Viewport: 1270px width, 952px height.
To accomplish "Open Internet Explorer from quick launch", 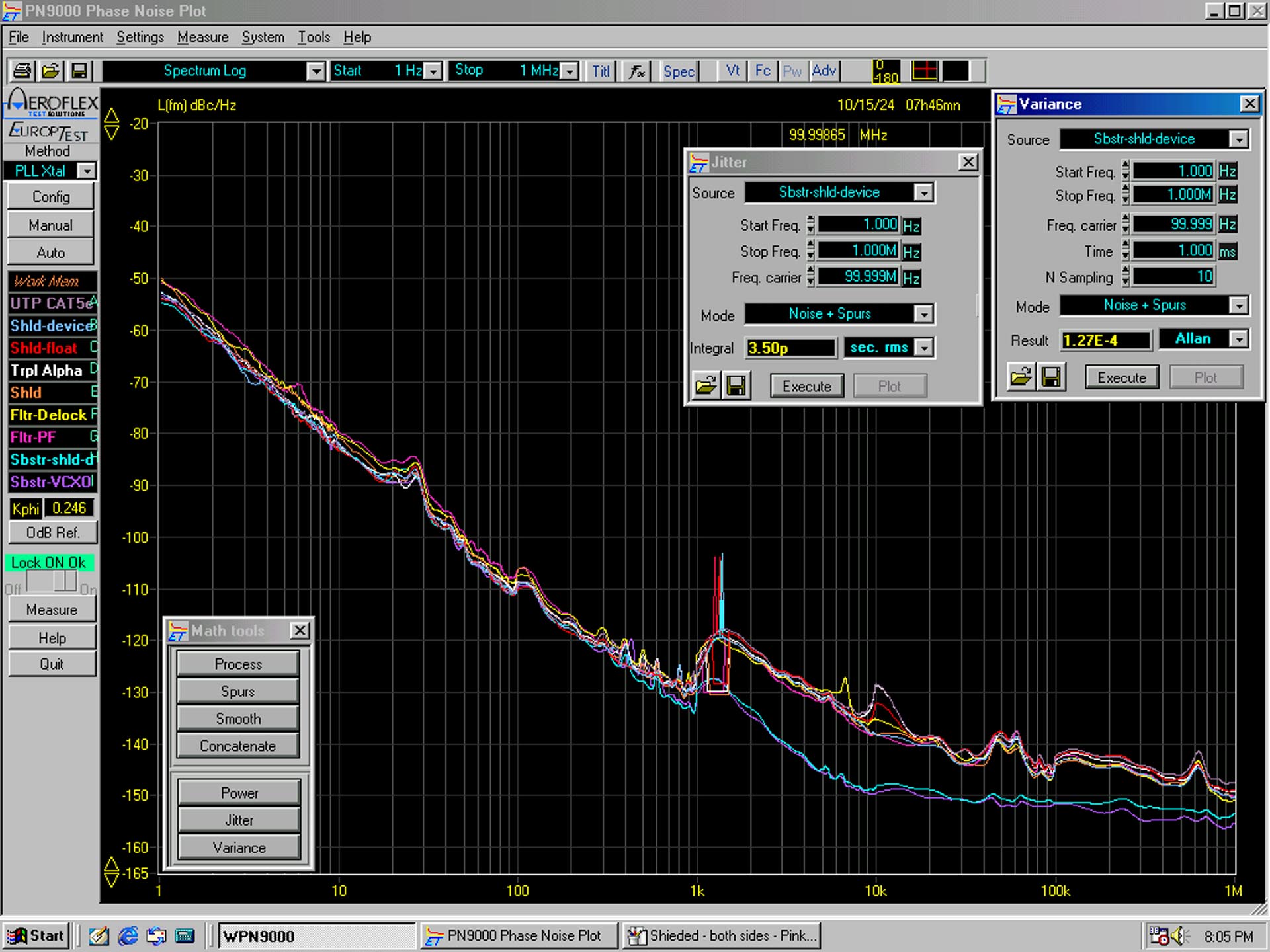I will click(128, 936).
